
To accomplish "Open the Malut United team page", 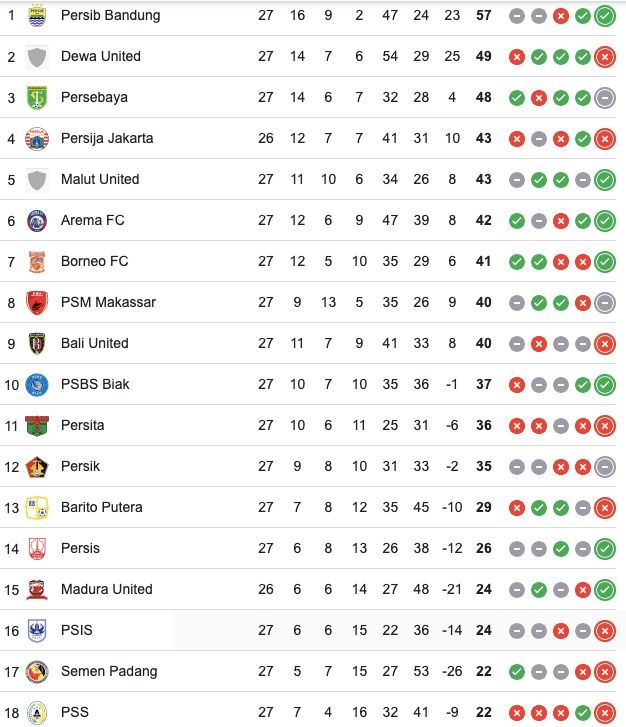I will point(100,179).
